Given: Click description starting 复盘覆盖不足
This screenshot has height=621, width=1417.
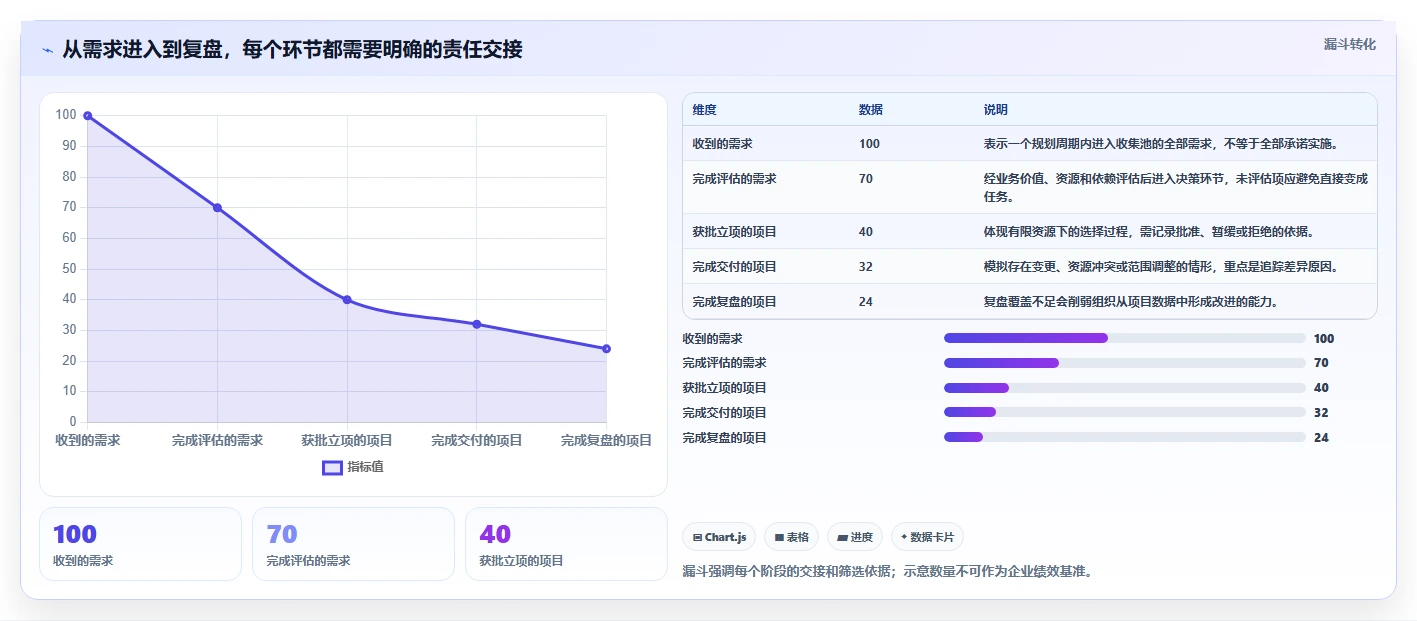Looking at the screenshot, I should pyautogui.click(x=1131, y=302).
